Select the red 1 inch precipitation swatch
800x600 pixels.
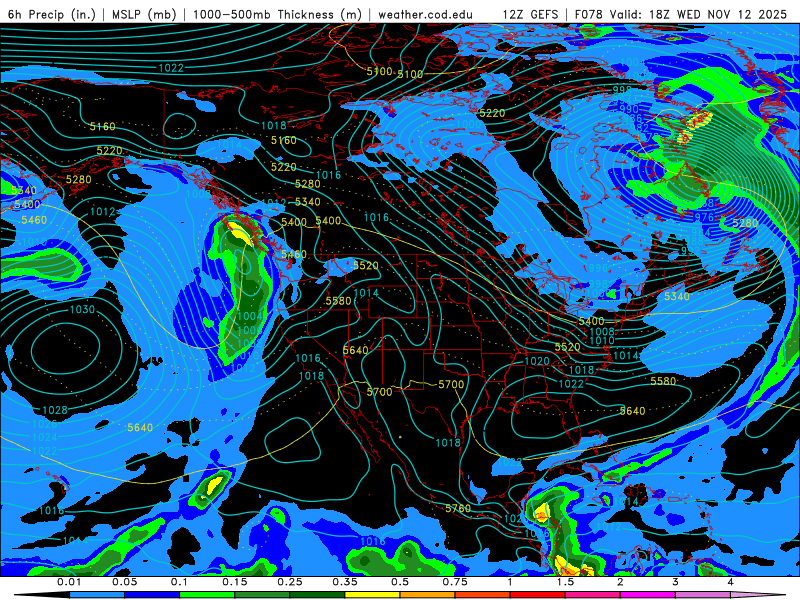tap(537, 595)
